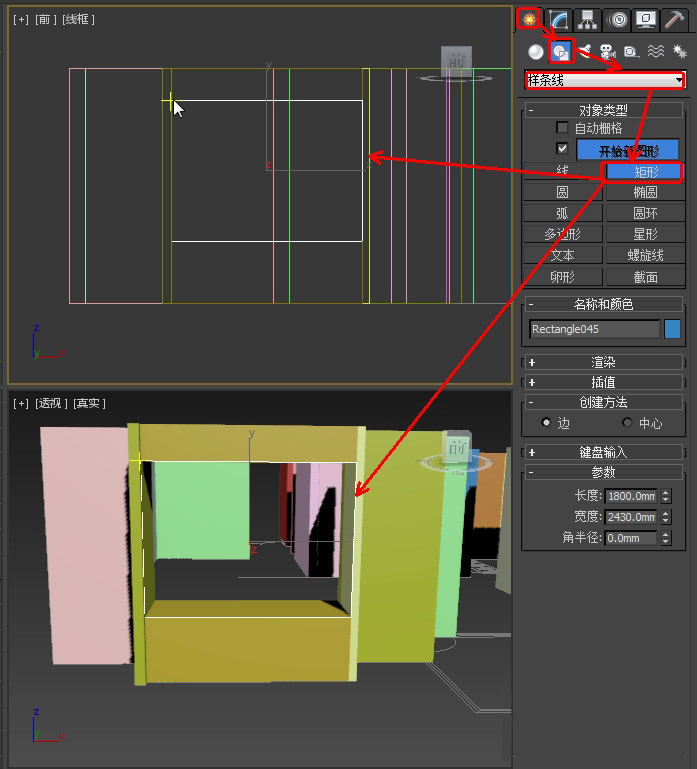Enable the 自动栅格 checkbox
Viewport: 697px width, 769px height.
(562, 128)
